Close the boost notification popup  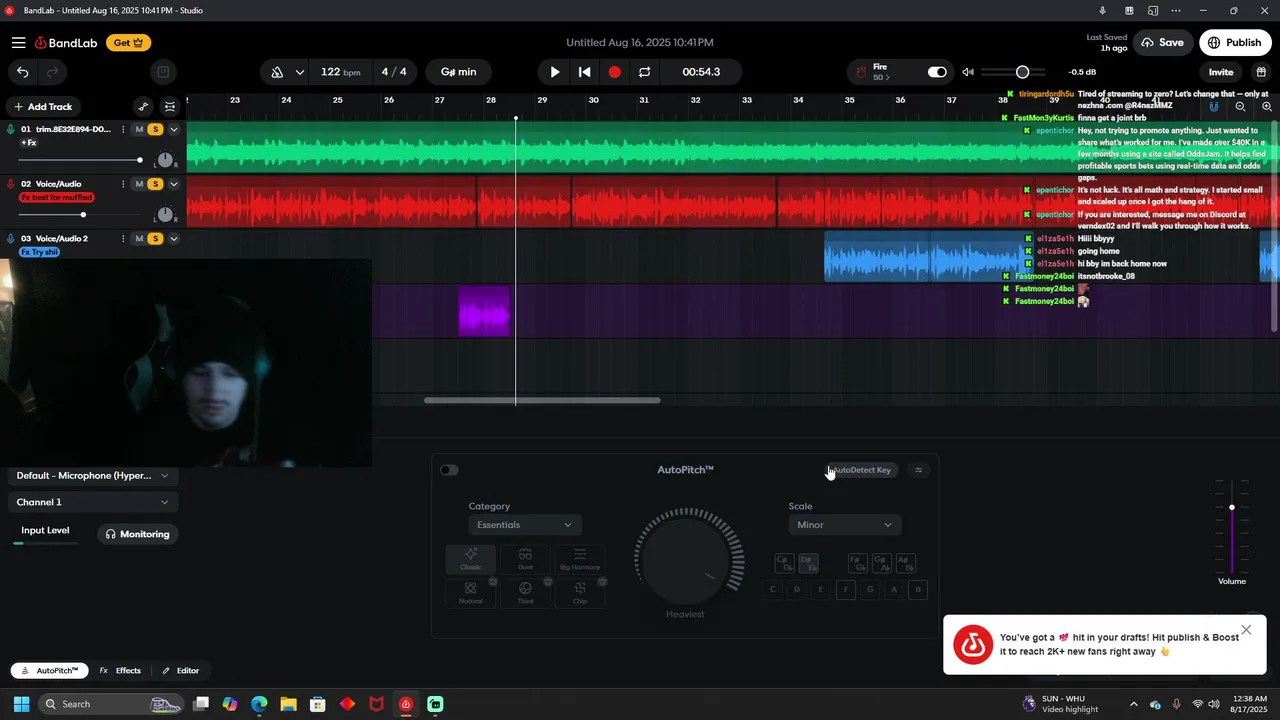pos(1246,630)
